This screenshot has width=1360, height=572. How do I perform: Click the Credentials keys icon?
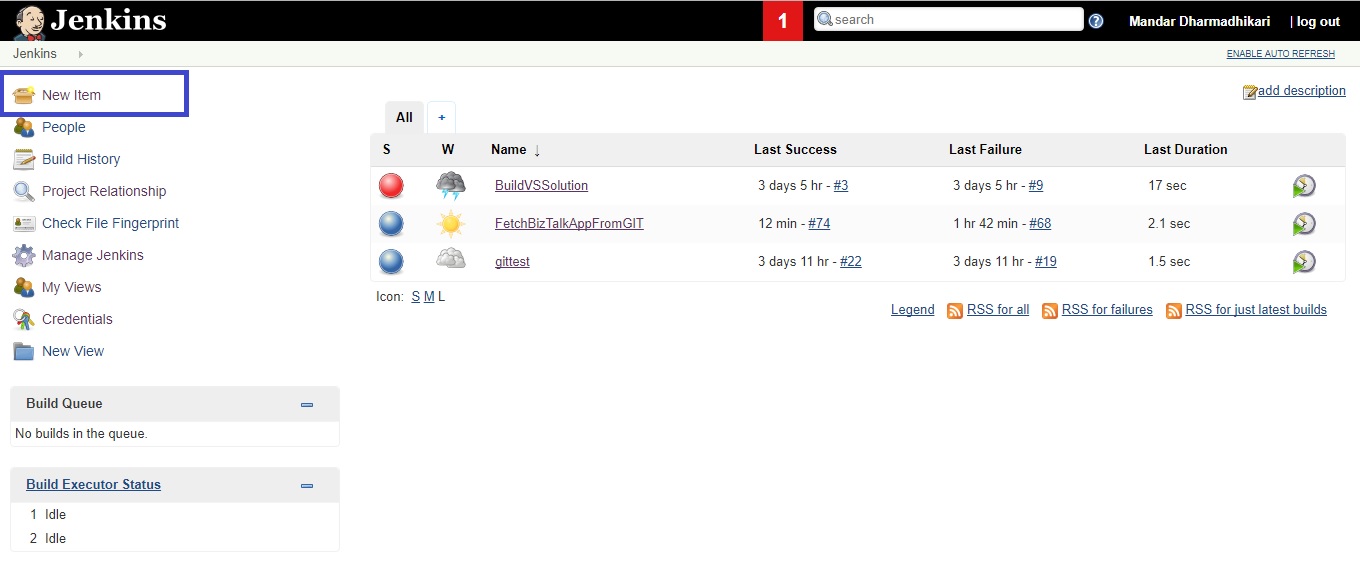point(24,319)
